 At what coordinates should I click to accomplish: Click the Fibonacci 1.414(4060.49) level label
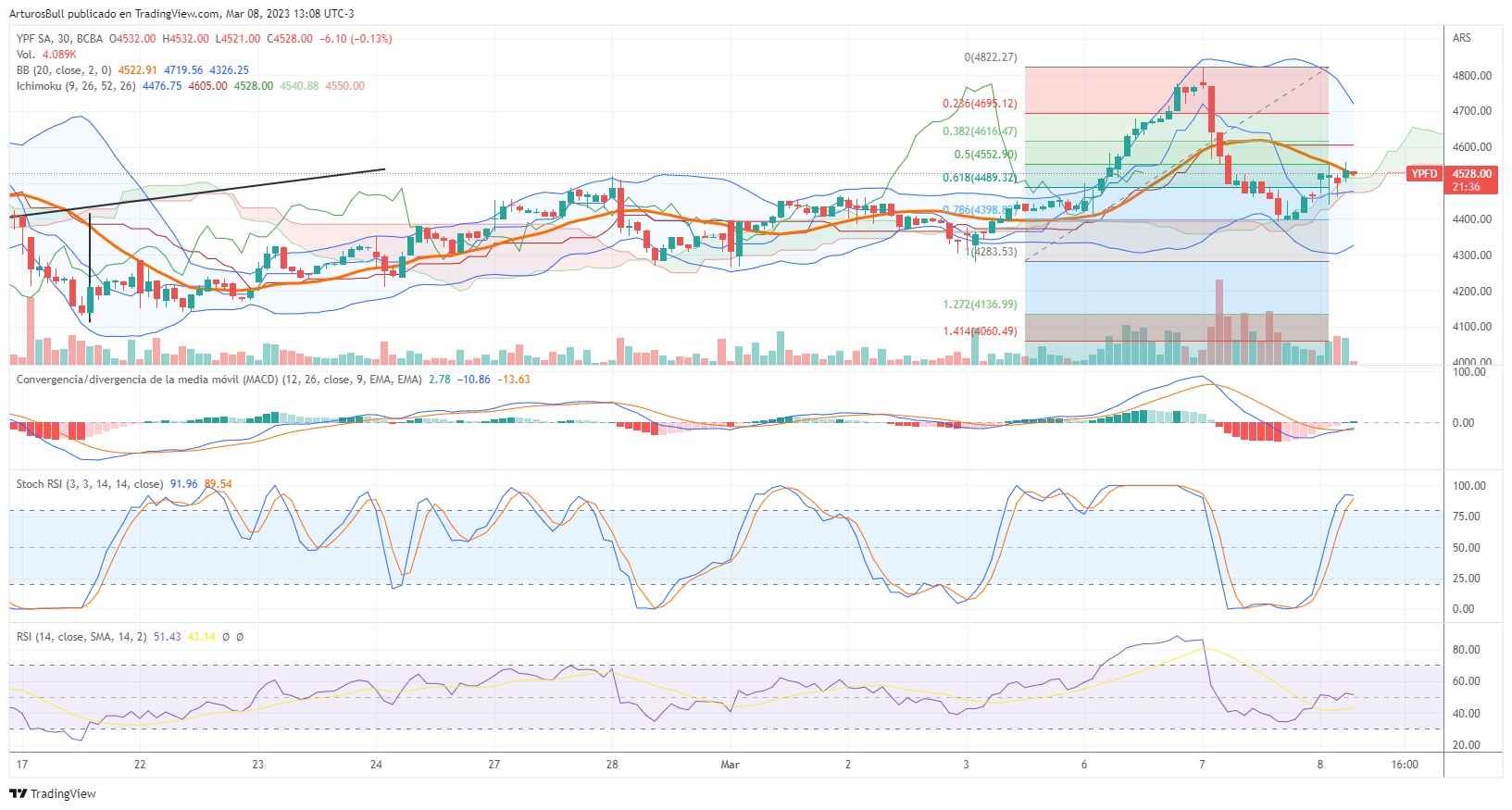tap(980, 331)
